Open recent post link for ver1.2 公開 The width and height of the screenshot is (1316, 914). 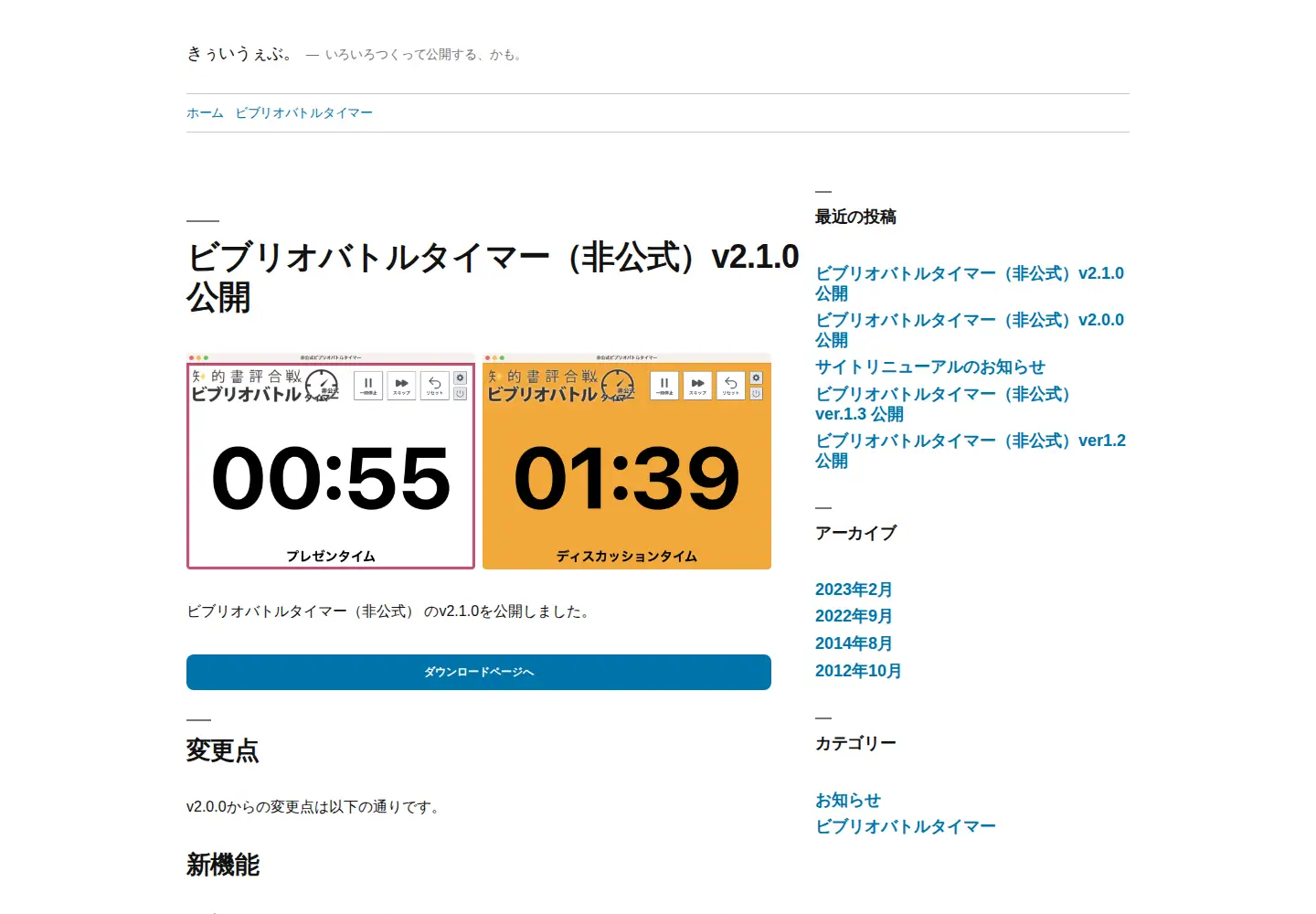click(x=971, y=451)
